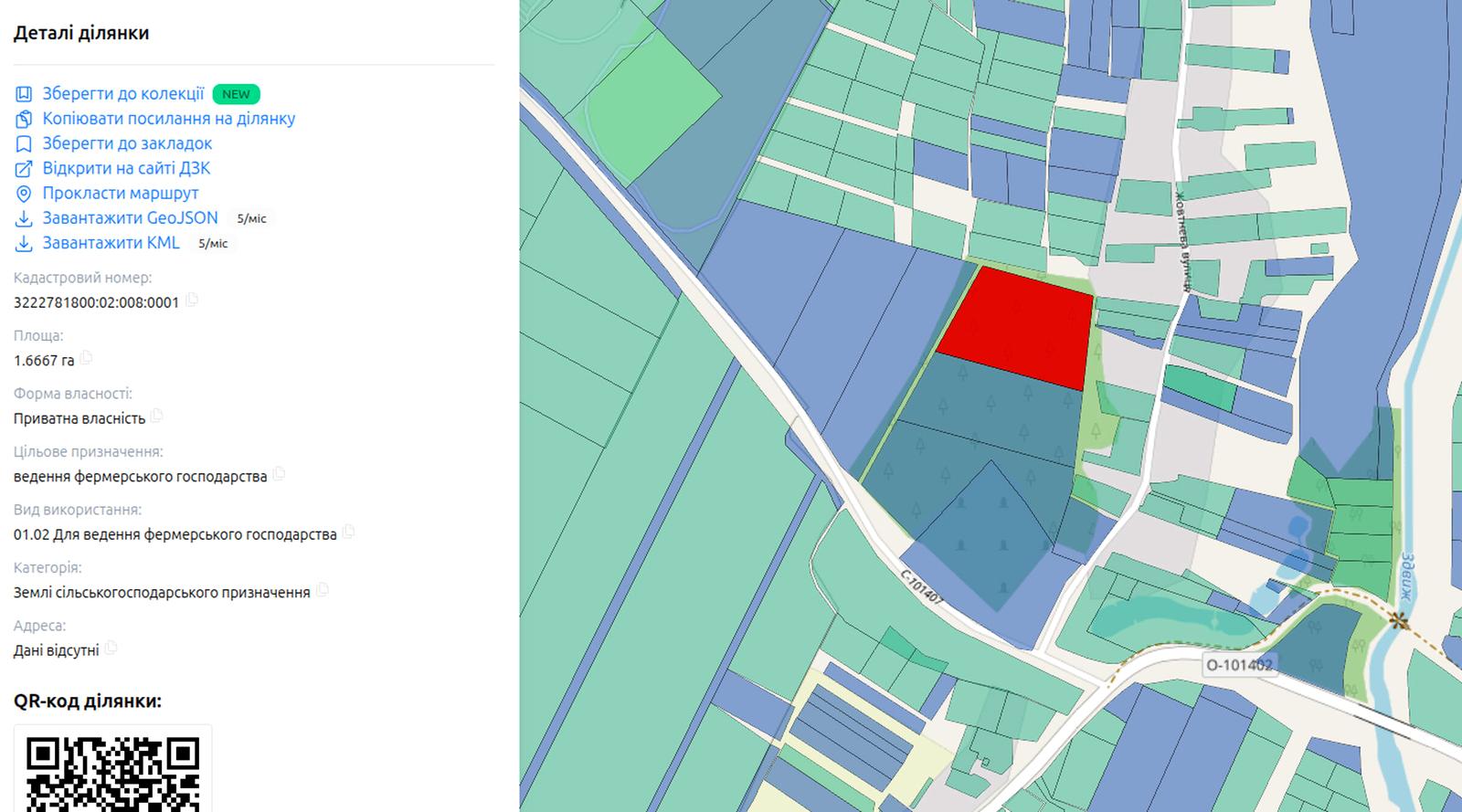Click the GeoJSON download arrow icon
The image size is (1462, 812).
pyautogui.click(x=24, y=218)
